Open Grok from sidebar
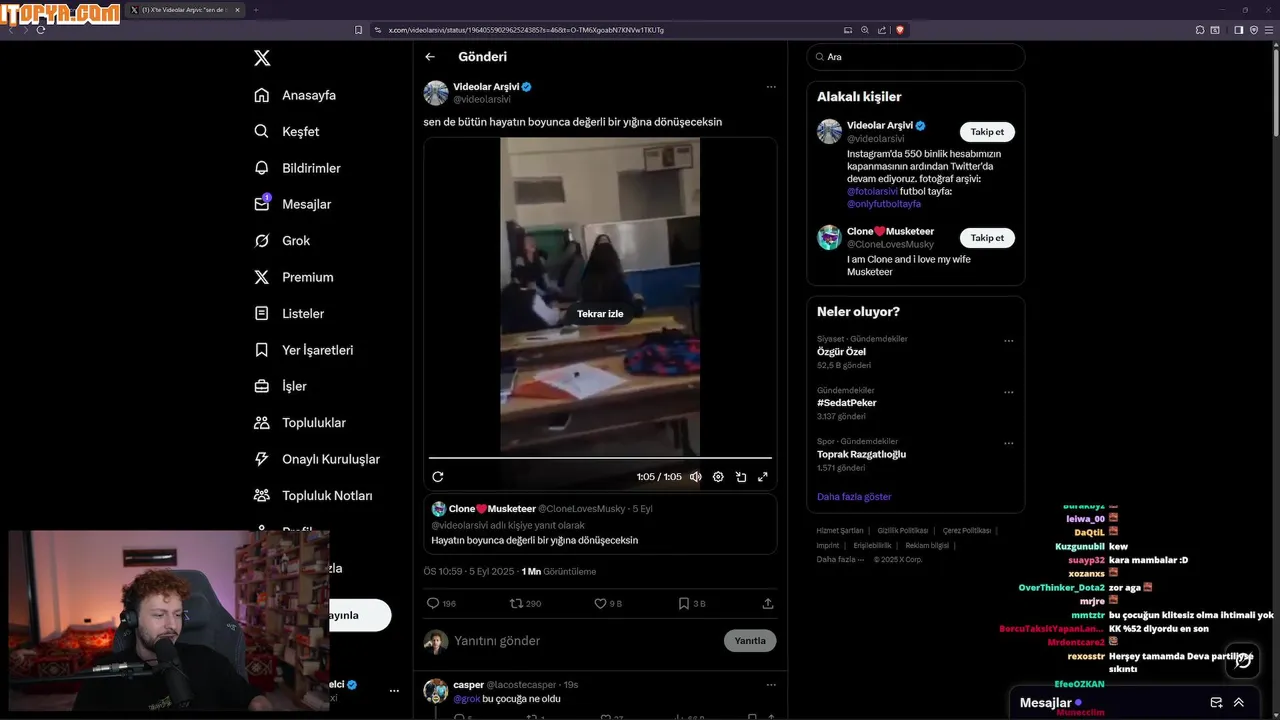 282,241
